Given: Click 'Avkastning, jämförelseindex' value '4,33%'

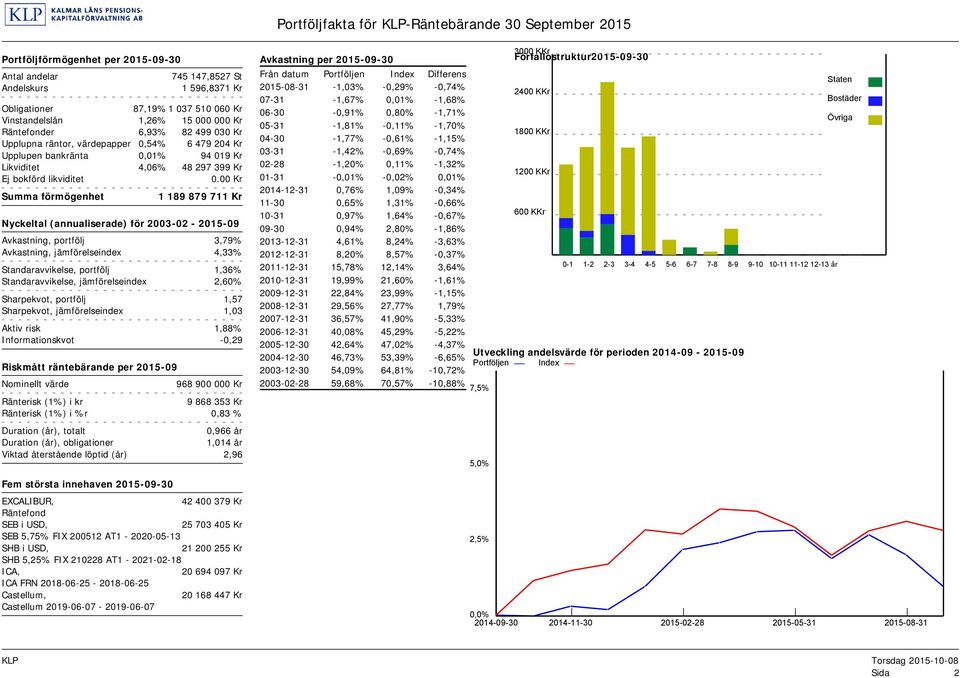Looking at the screenshot, I should pyautogui.click(x=227, y=252).
